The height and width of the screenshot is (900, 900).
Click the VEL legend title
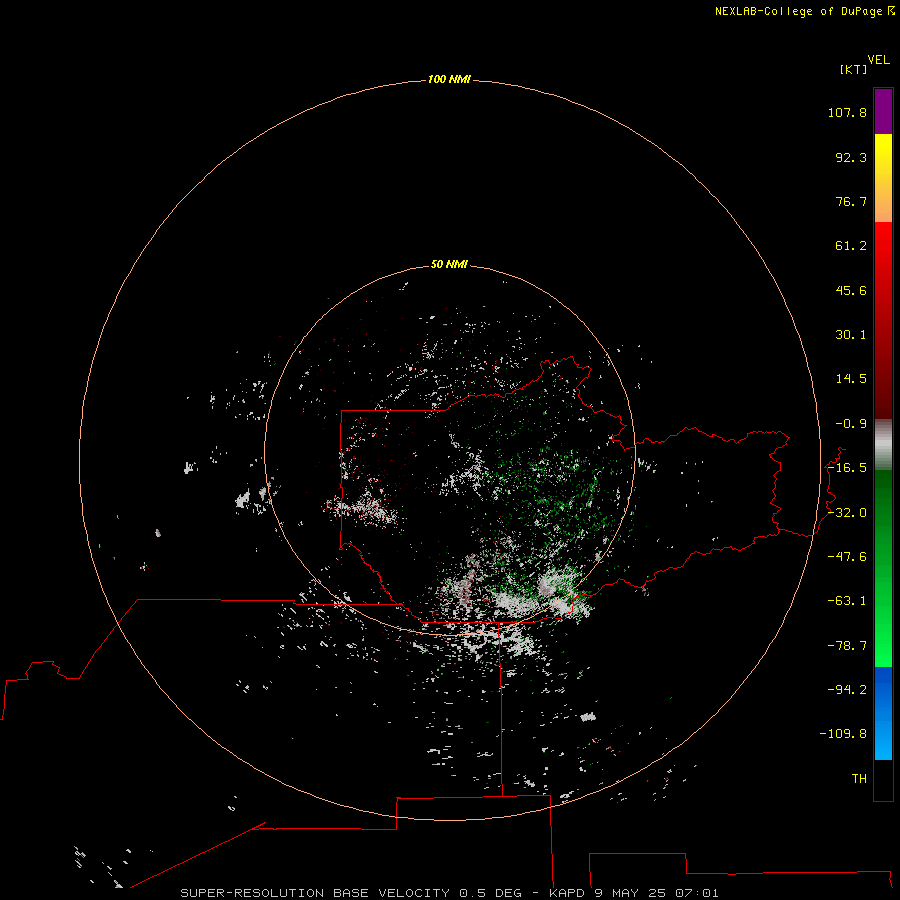click(x=879, y=60)
